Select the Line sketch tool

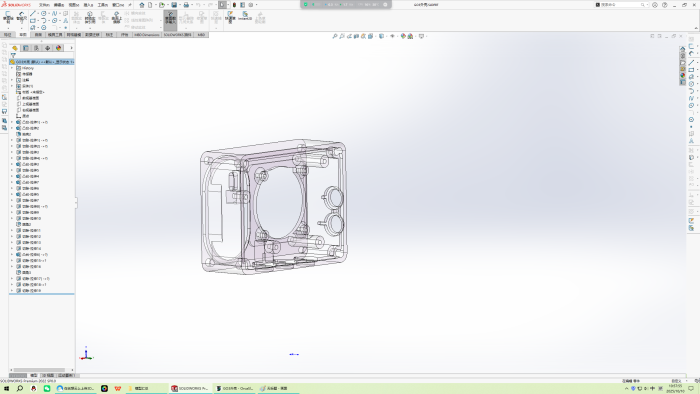click(x=33, y=14)
